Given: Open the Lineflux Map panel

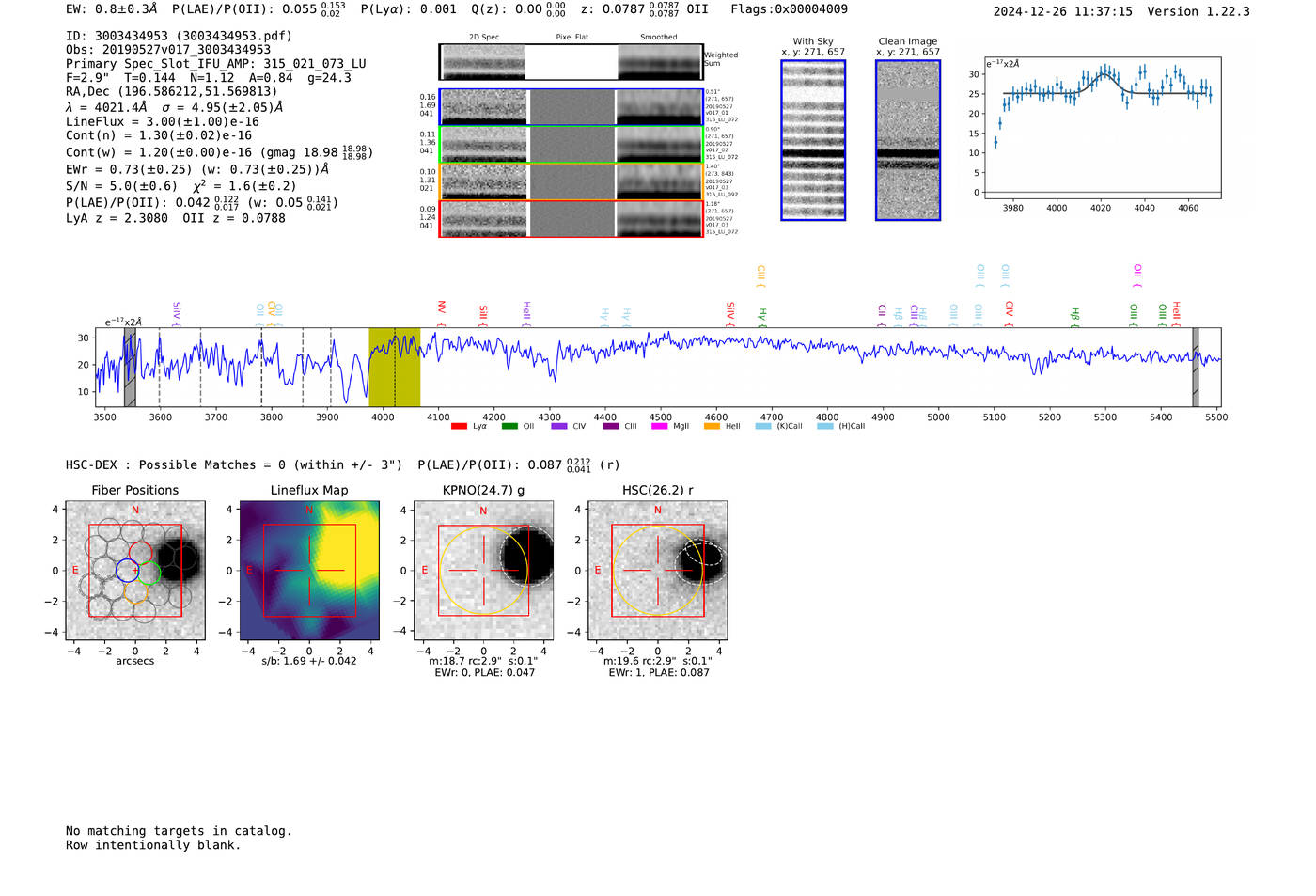Looking at the screenshot, I should pos(309,571).
